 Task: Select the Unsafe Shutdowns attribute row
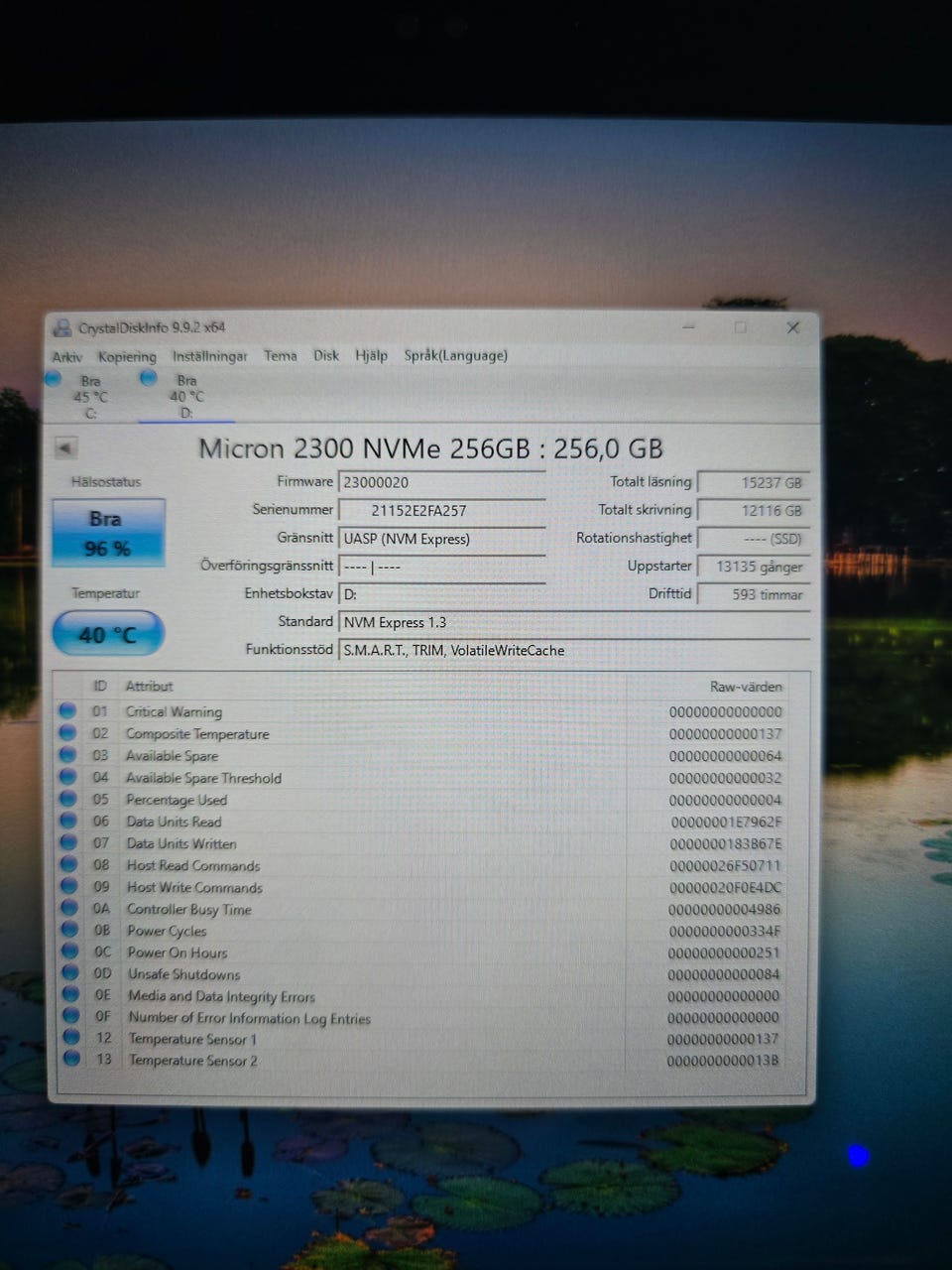coord(421,974)
